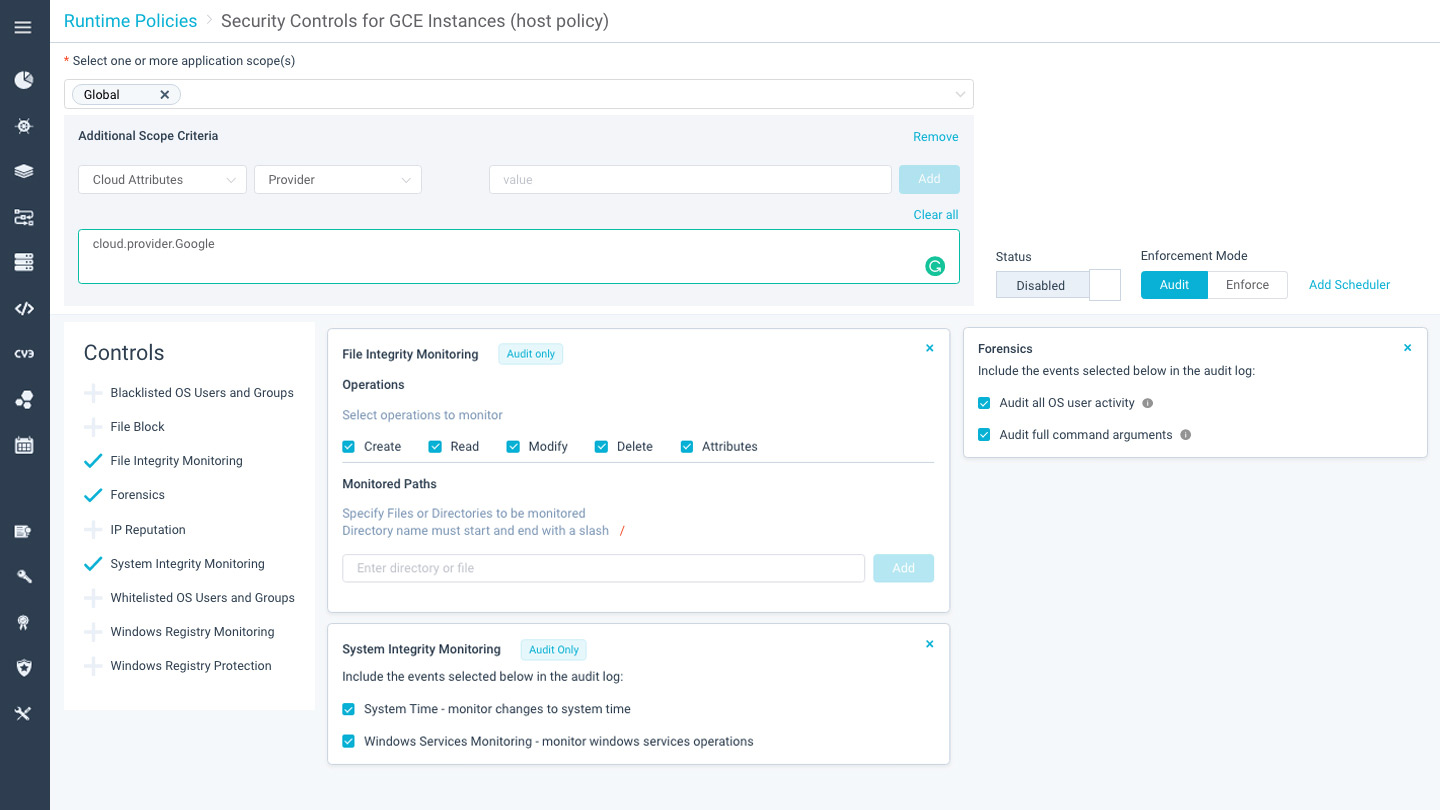This screenshot has height=810, width=1440.
Task: Toggle Audit full command arguments checkbox
Action: (x=984, y=435)
